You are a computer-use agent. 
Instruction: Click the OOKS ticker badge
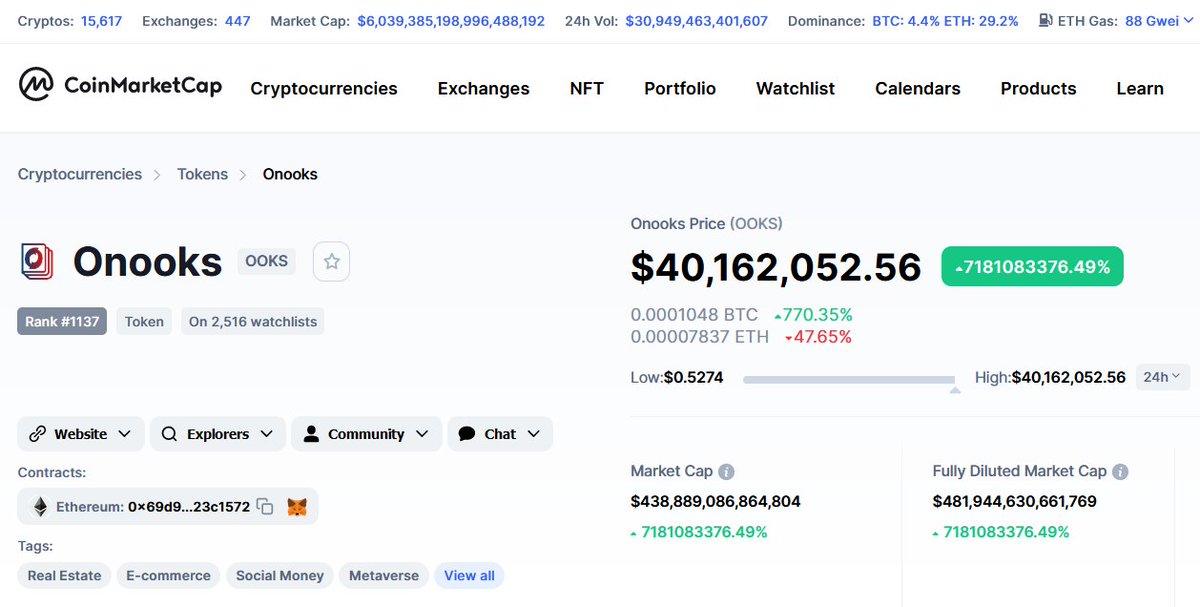(x=267, y=261)
